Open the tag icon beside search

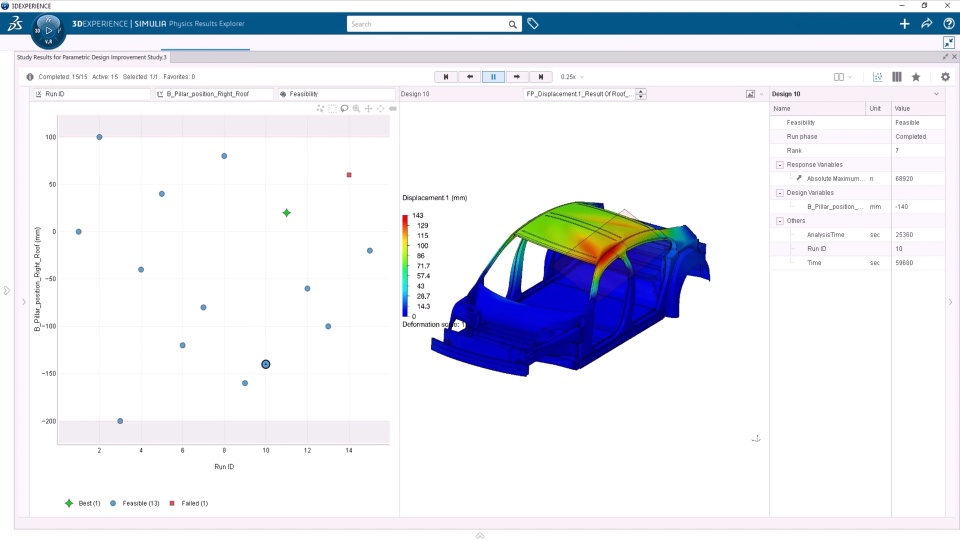point(533,24)
